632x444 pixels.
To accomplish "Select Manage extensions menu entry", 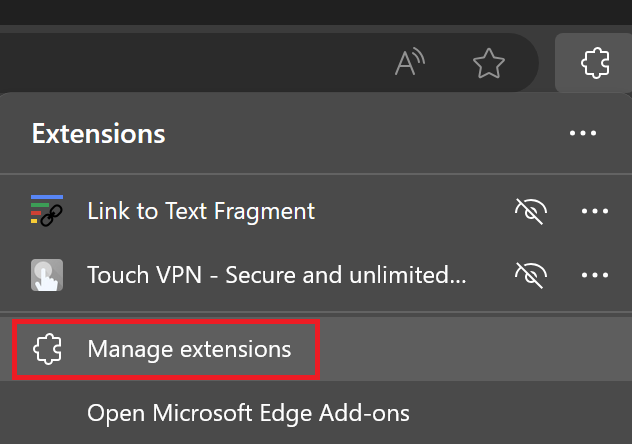I will [x=189, y=349].
